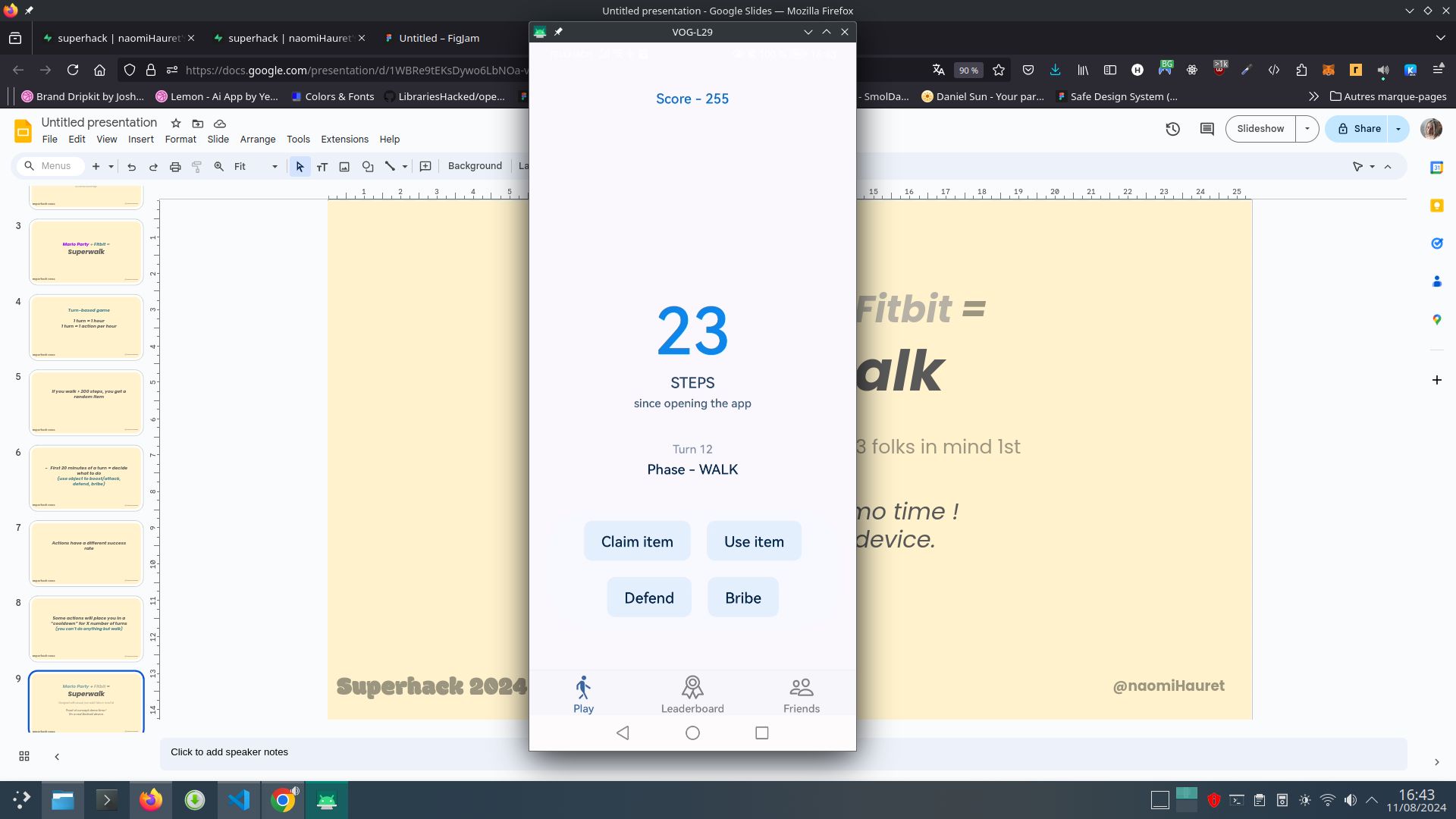Open the Tools menu in Google Slides
The width and height of the screenshot is (1456, 819).
coord(298,139)
